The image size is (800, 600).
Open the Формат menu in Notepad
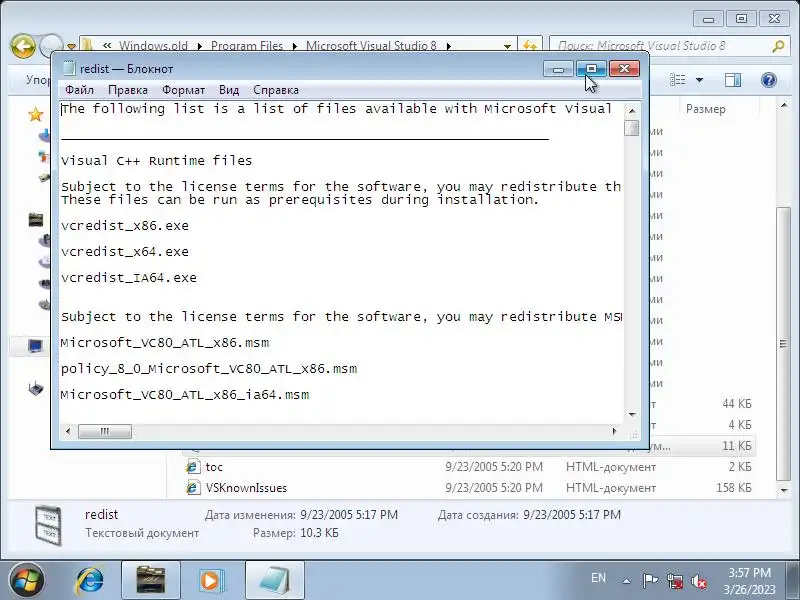click(183, 90)
